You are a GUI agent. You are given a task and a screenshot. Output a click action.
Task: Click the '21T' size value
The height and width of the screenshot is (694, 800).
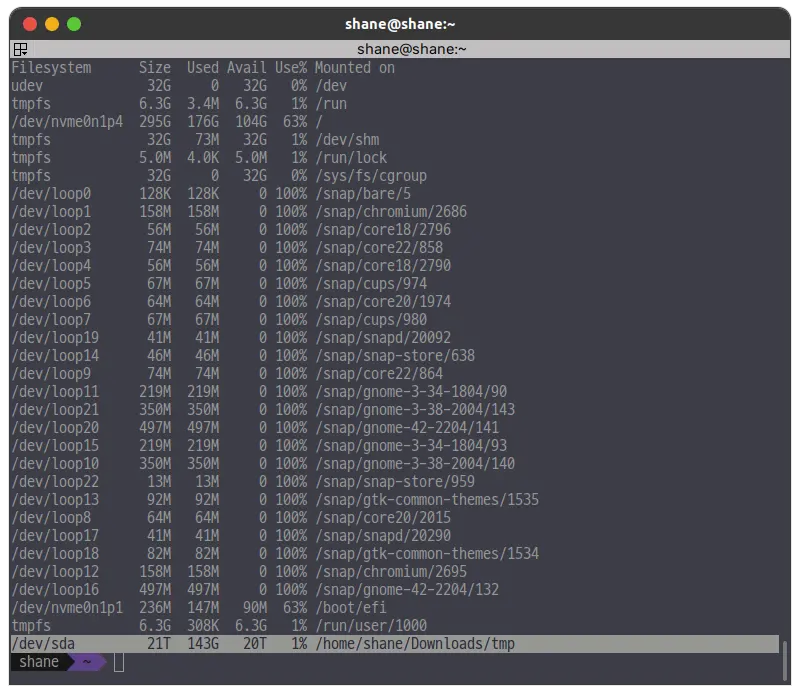click(x=159, y=643)
